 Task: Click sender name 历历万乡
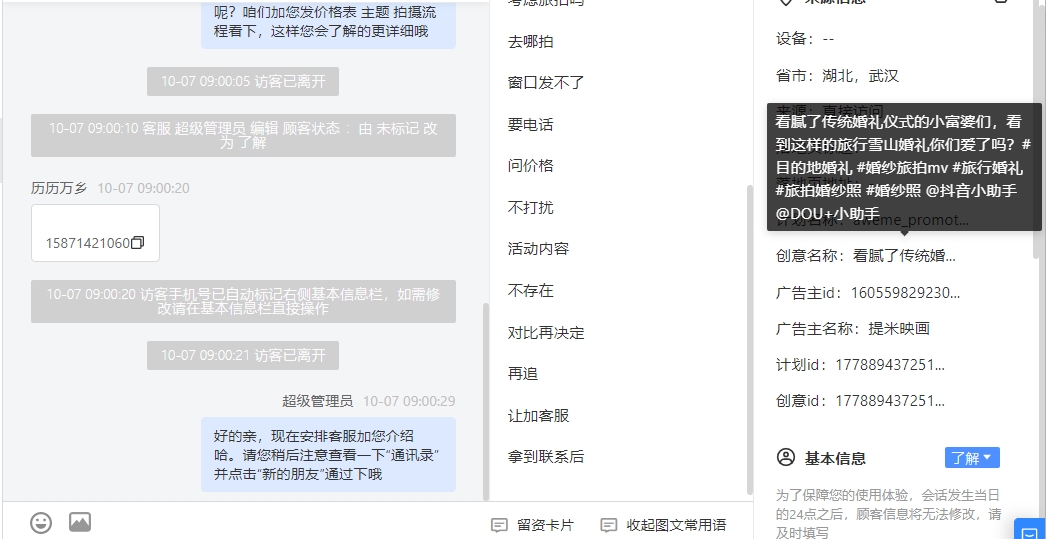click(x=59, y=188)
